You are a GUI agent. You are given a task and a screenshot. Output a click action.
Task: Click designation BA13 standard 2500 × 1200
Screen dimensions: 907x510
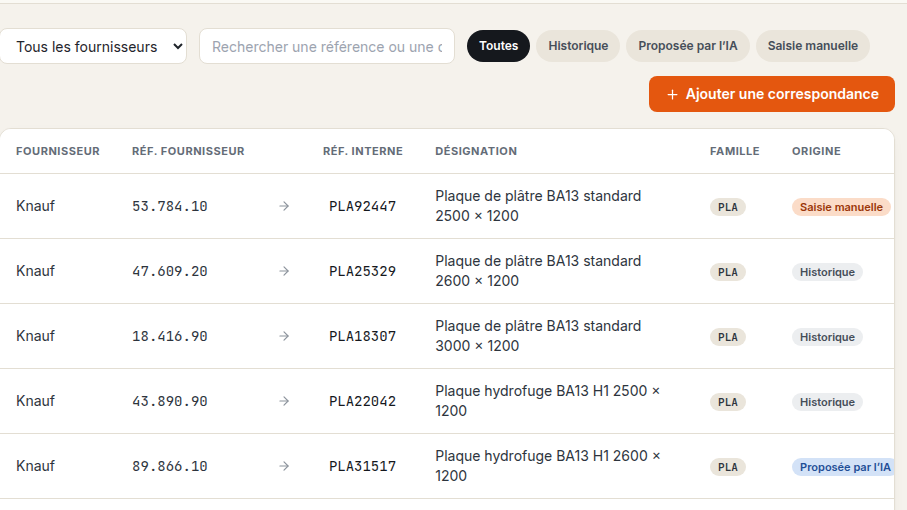click(538, 206)
